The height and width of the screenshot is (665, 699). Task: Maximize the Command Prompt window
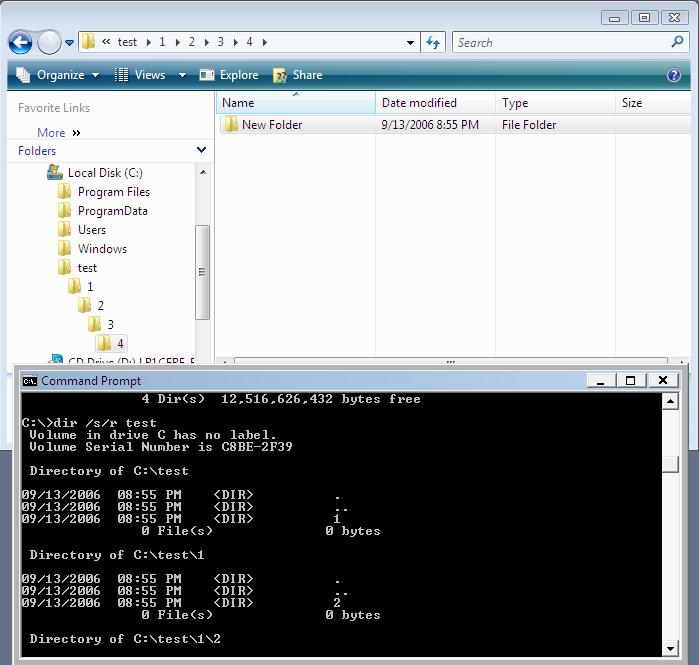tap(630, 381)
